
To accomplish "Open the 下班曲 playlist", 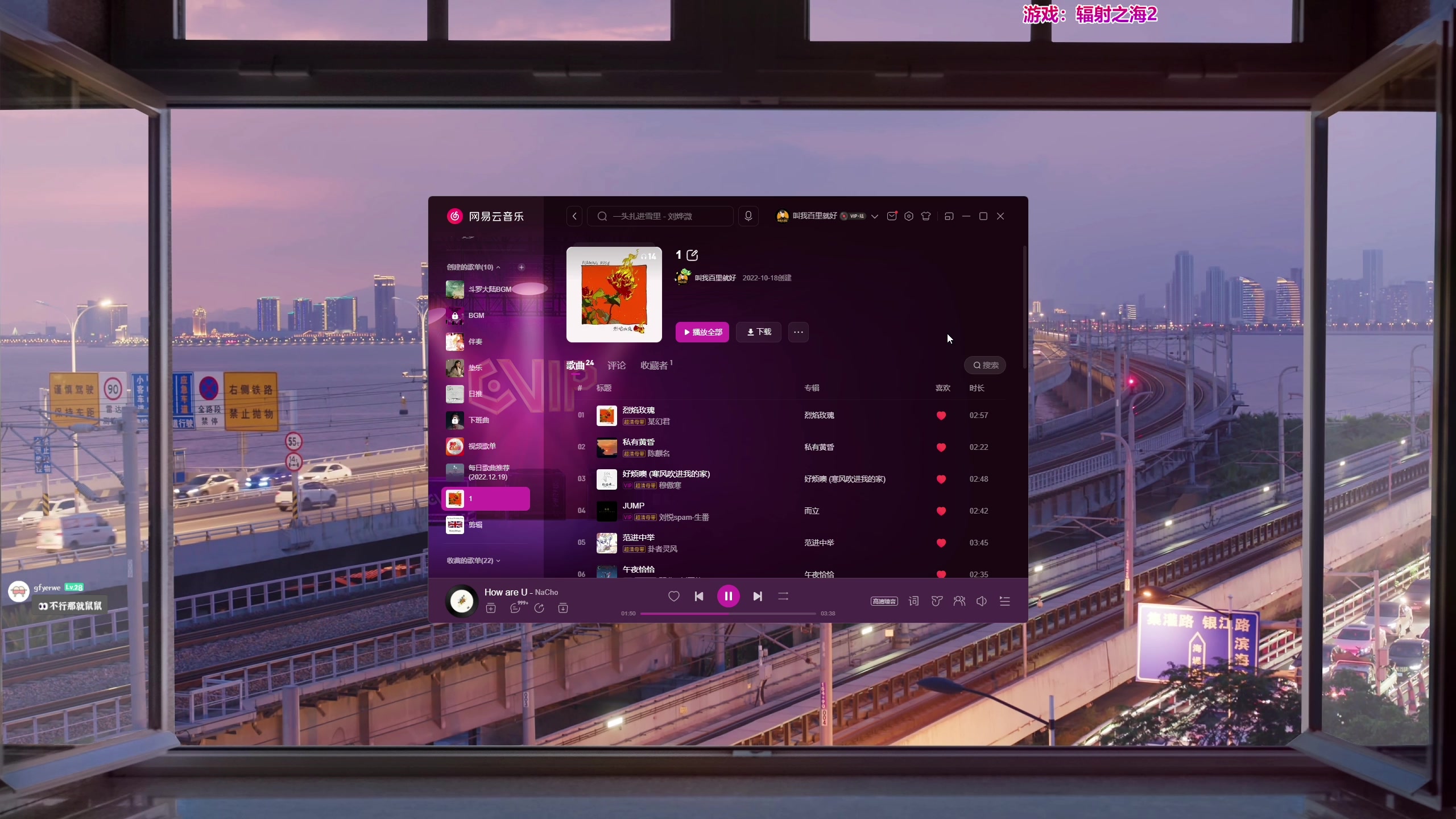I will click(x=487, y=420).
